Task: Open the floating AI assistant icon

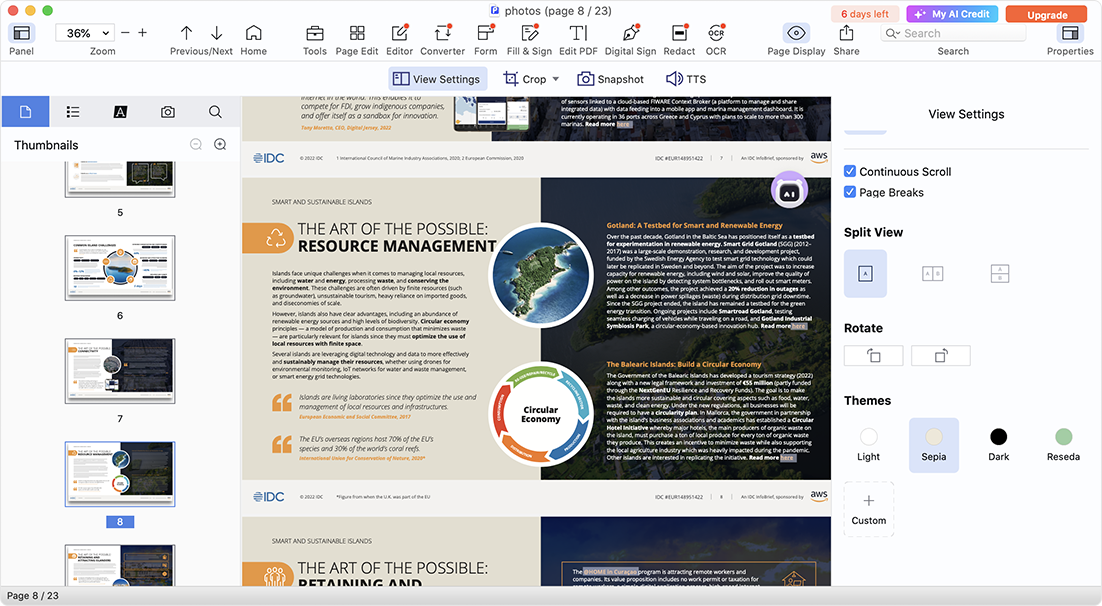Action: coord(789,191)
